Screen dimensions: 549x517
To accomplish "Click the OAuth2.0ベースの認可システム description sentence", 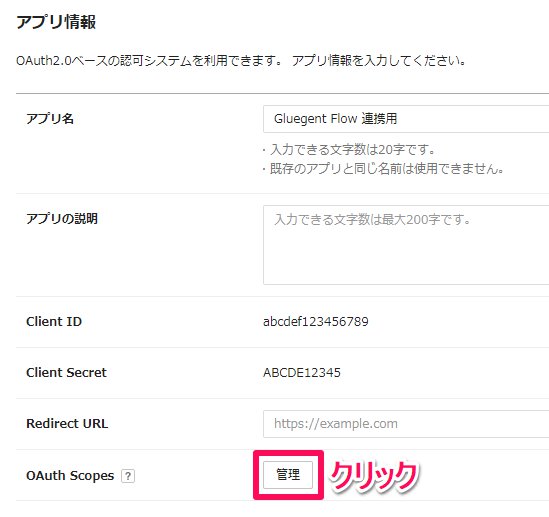I will (x=241, y=61).
